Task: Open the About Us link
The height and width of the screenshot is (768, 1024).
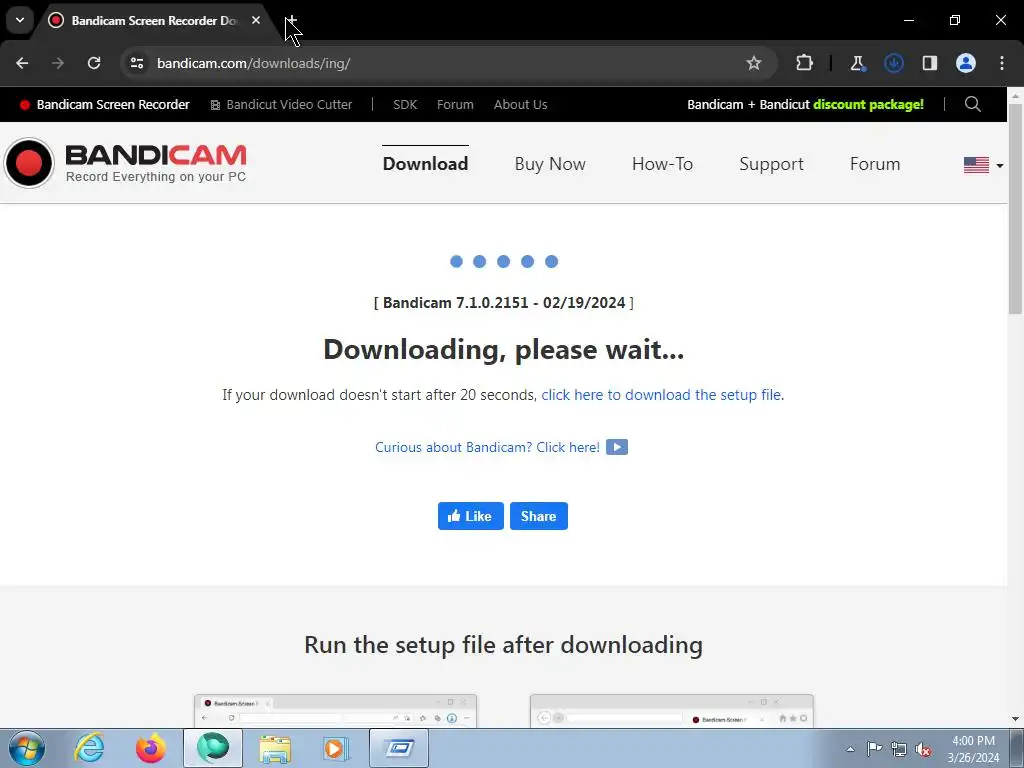Action: tap(520, 104)
